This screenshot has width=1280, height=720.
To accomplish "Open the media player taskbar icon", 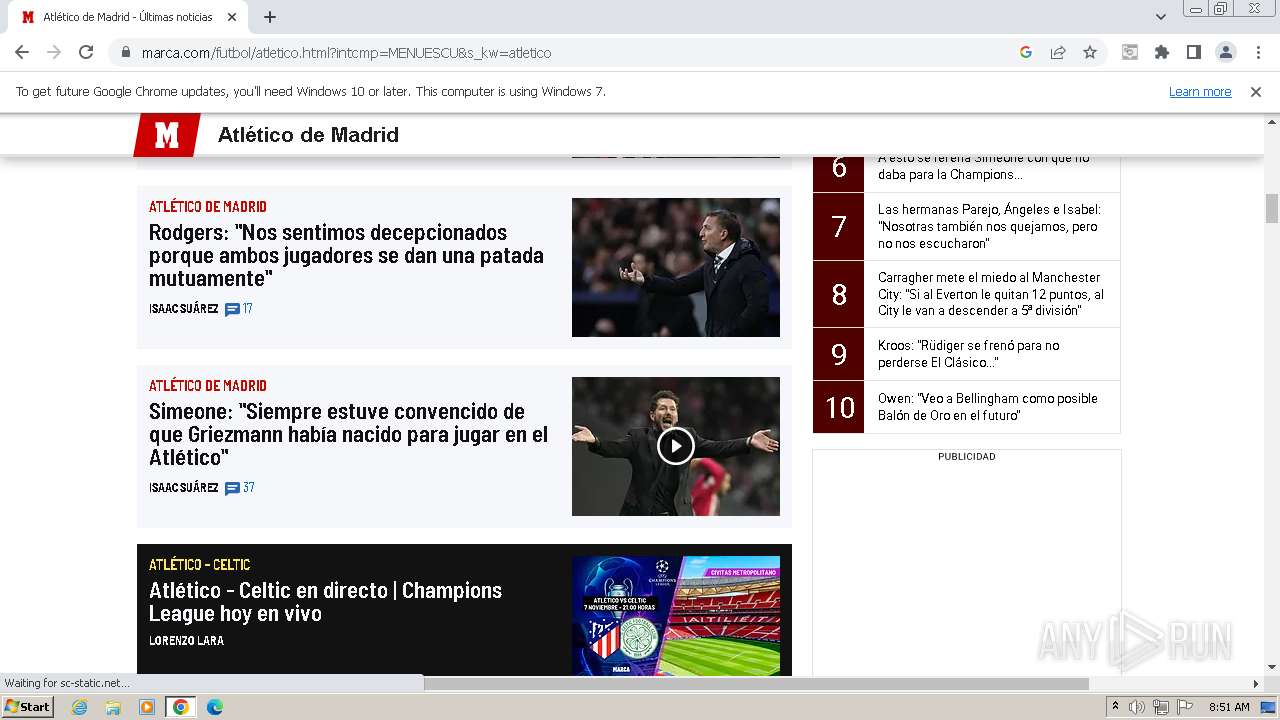I will (147, 707).
